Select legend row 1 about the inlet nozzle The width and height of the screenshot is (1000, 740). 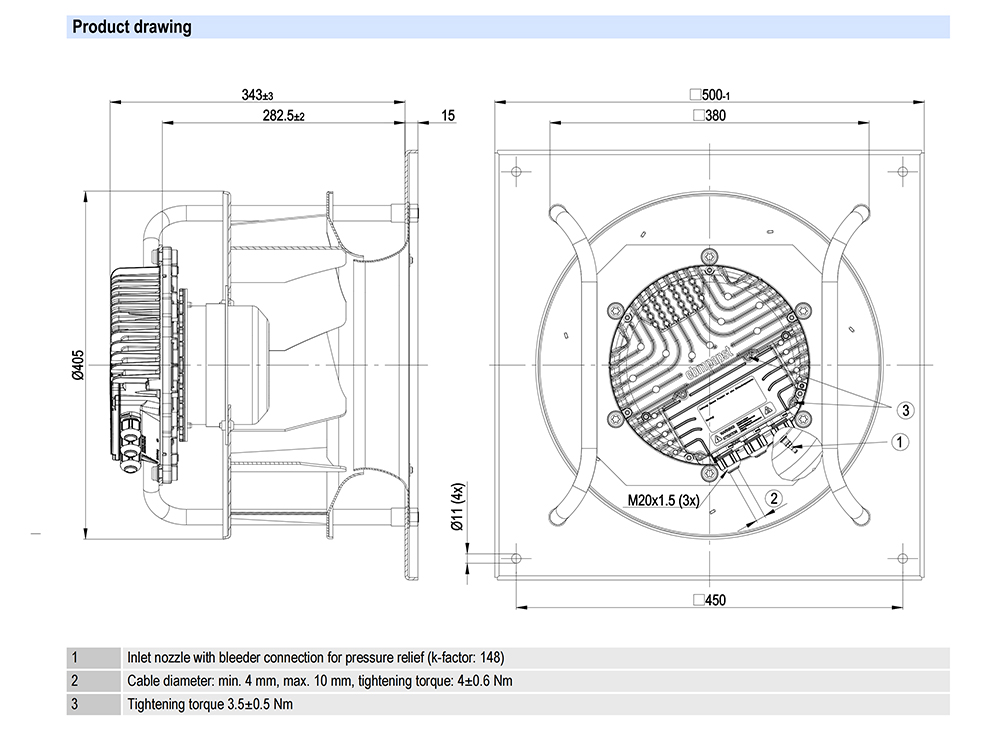314,658
